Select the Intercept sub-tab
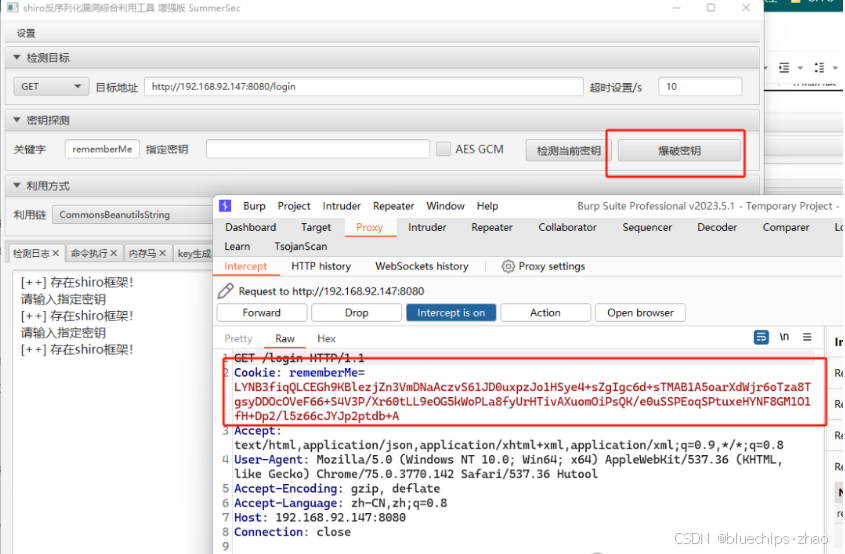This screenshot has width=845, height=554. click(245, 266)
